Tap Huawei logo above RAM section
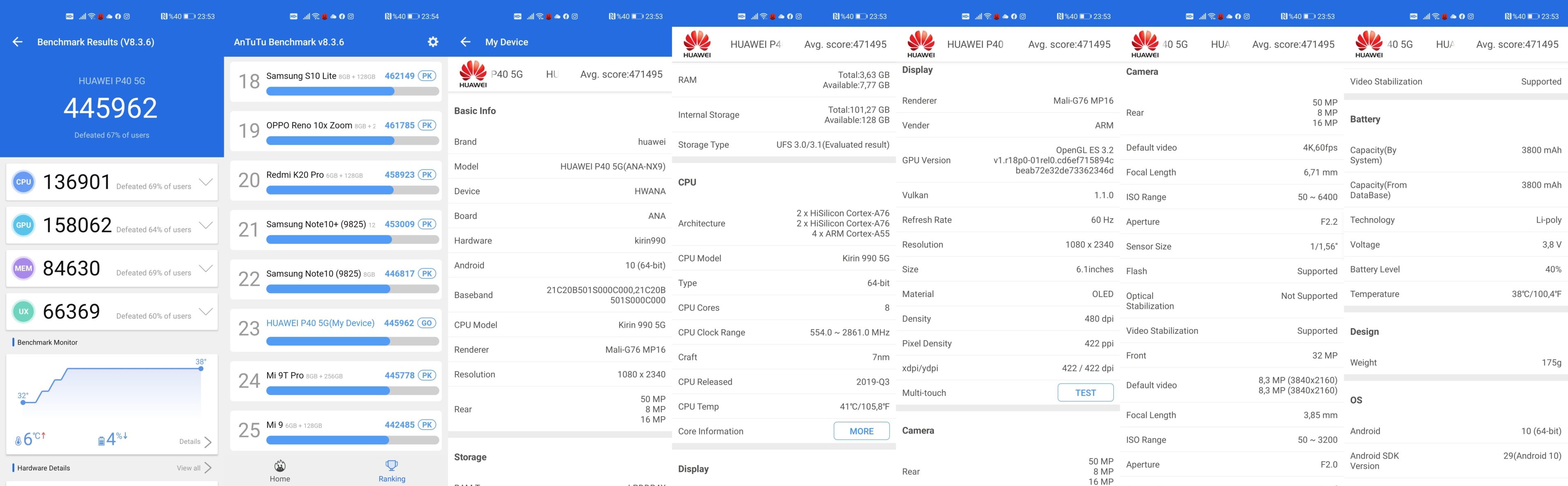1568x486 pixels. coord(697,45)
